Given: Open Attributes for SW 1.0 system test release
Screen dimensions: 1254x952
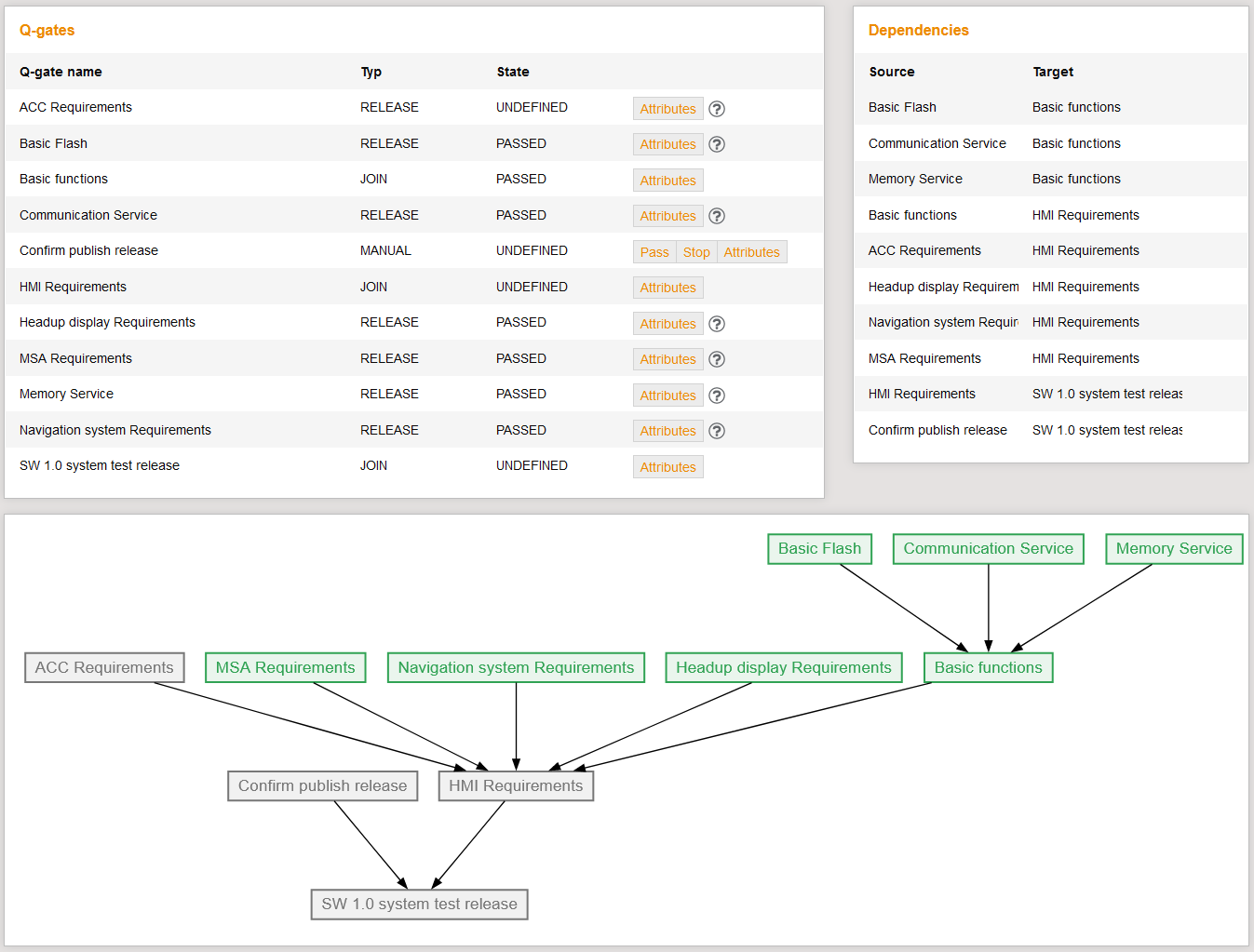Looking at the screenshot, I should point(667,466).
